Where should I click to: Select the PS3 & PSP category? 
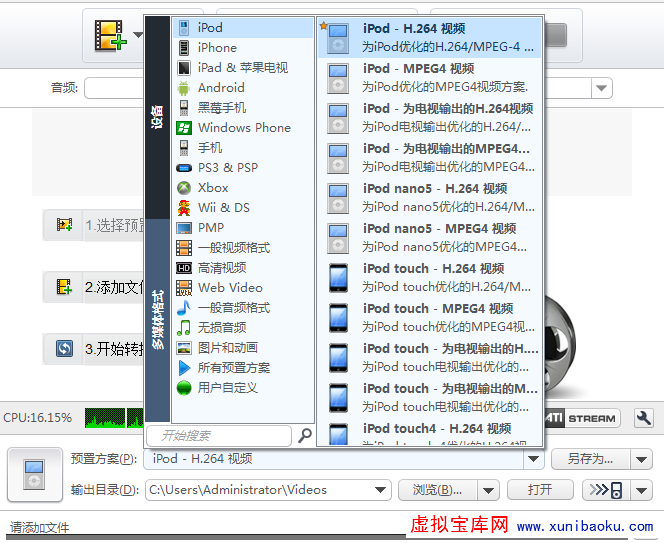click(227, 168)
